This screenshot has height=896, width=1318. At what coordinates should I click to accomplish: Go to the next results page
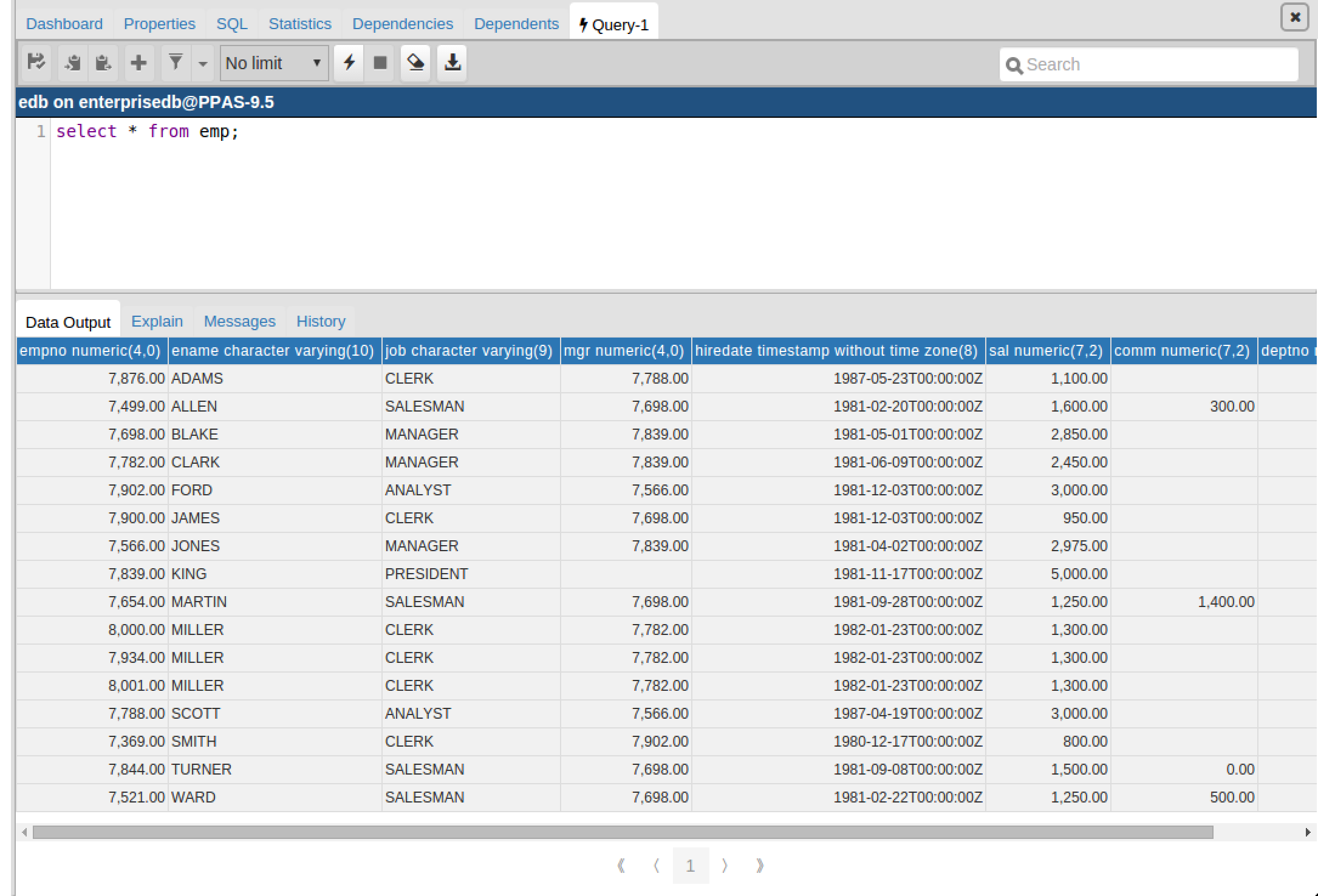click(x=725, y=866)
